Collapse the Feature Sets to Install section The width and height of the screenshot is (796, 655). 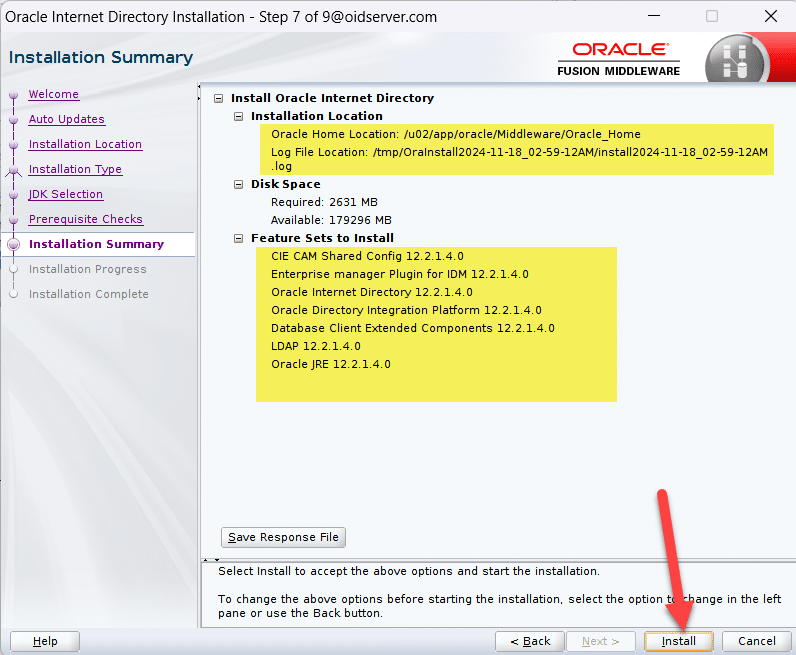239,238
